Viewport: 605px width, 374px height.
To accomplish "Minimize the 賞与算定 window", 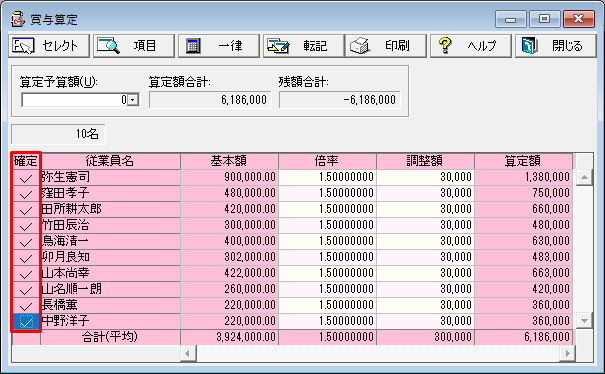I will (510, 19).
